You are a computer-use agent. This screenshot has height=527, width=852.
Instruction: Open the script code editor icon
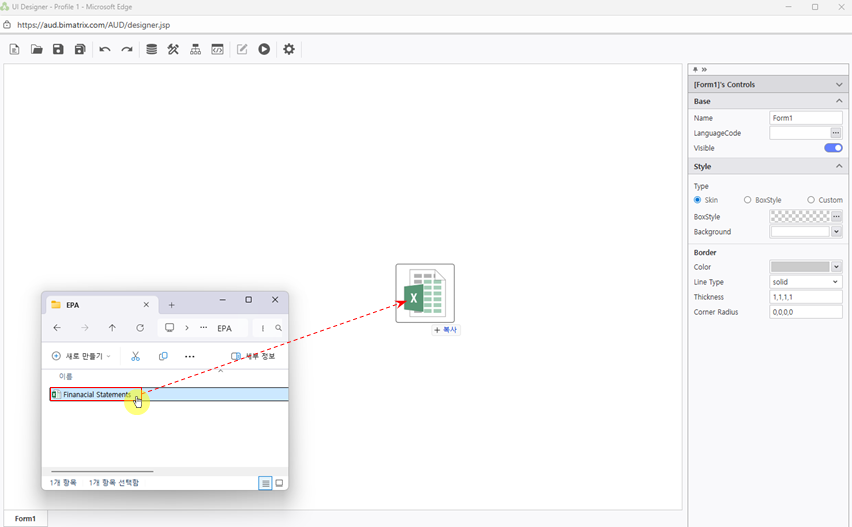[x=217, y=49]
